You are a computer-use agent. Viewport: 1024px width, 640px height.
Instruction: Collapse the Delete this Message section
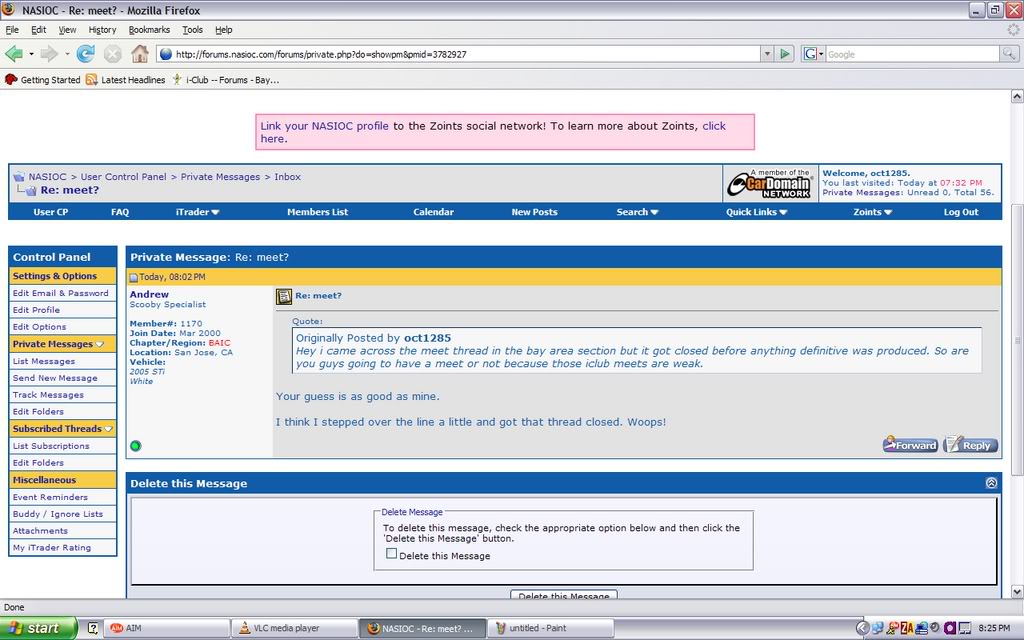coord(991,483)
